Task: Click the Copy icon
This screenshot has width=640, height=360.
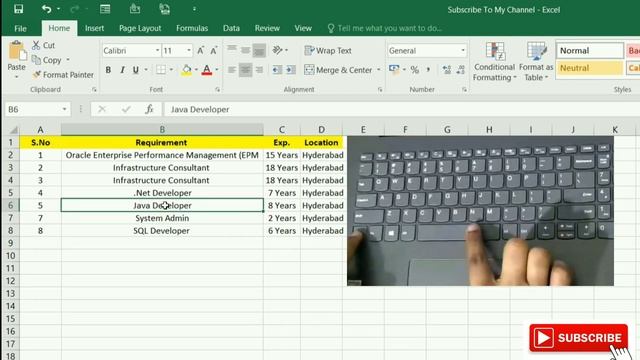Action: point(36,60)
